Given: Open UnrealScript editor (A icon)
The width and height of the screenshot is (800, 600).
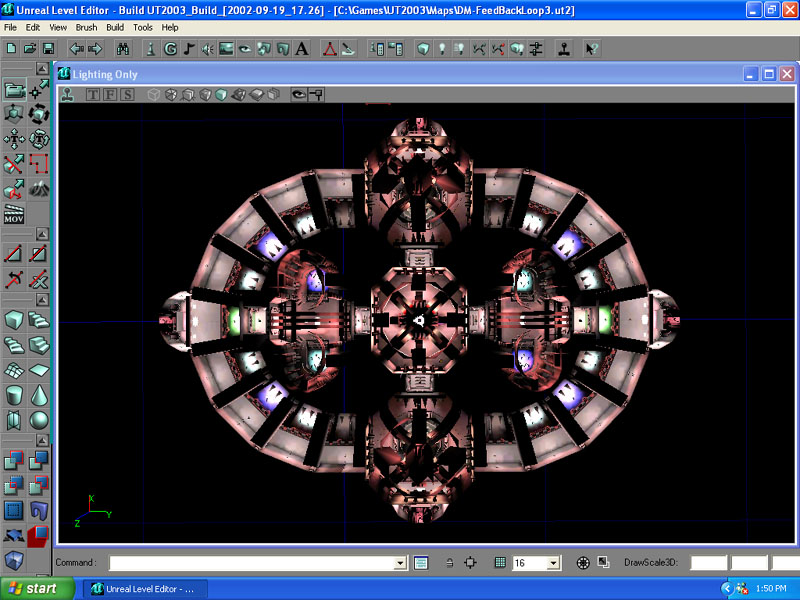Looking at the screenshot, I should [x=302, y=48].
